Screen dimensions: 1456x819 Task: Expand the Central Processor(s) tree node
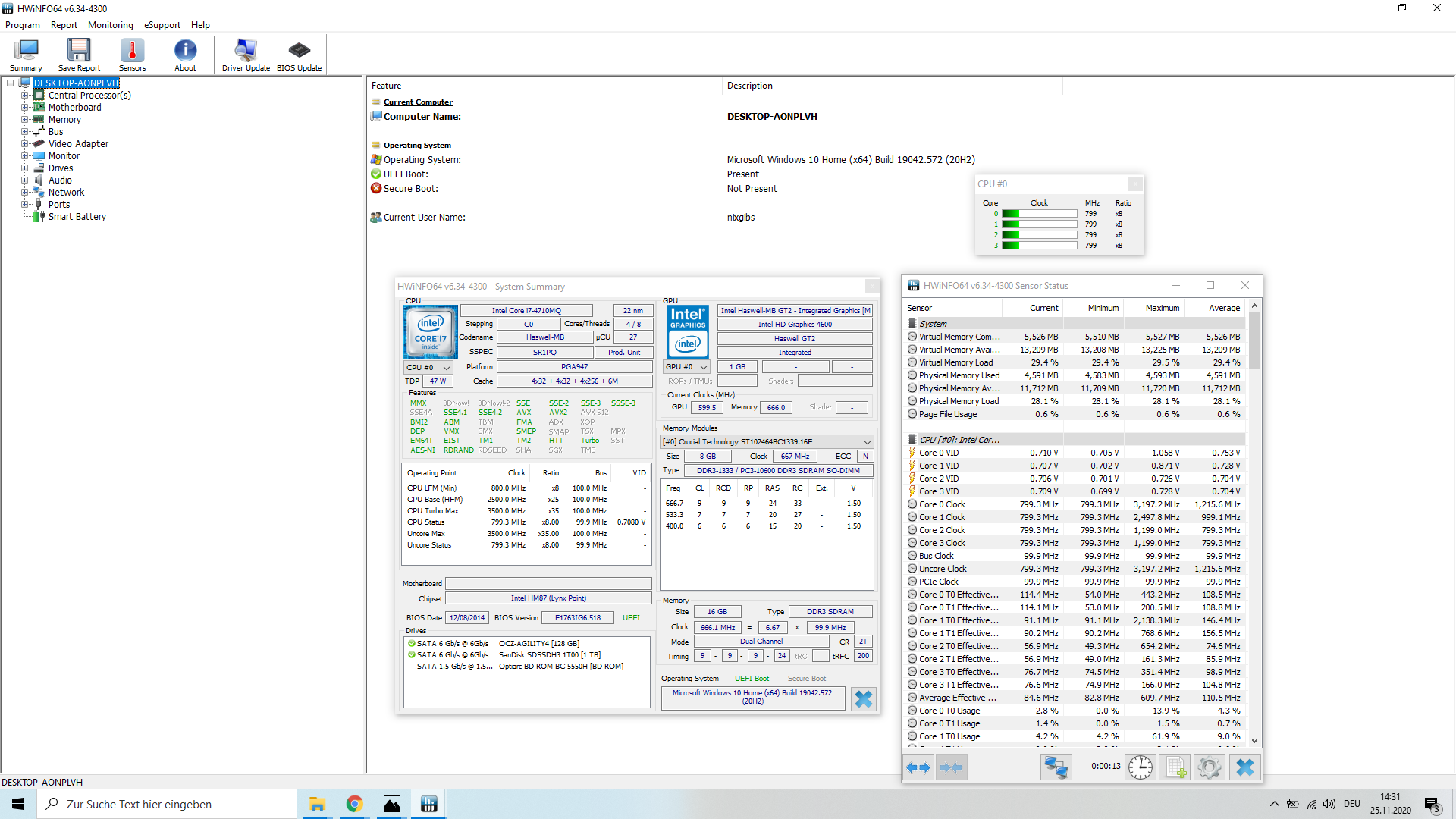24,96
